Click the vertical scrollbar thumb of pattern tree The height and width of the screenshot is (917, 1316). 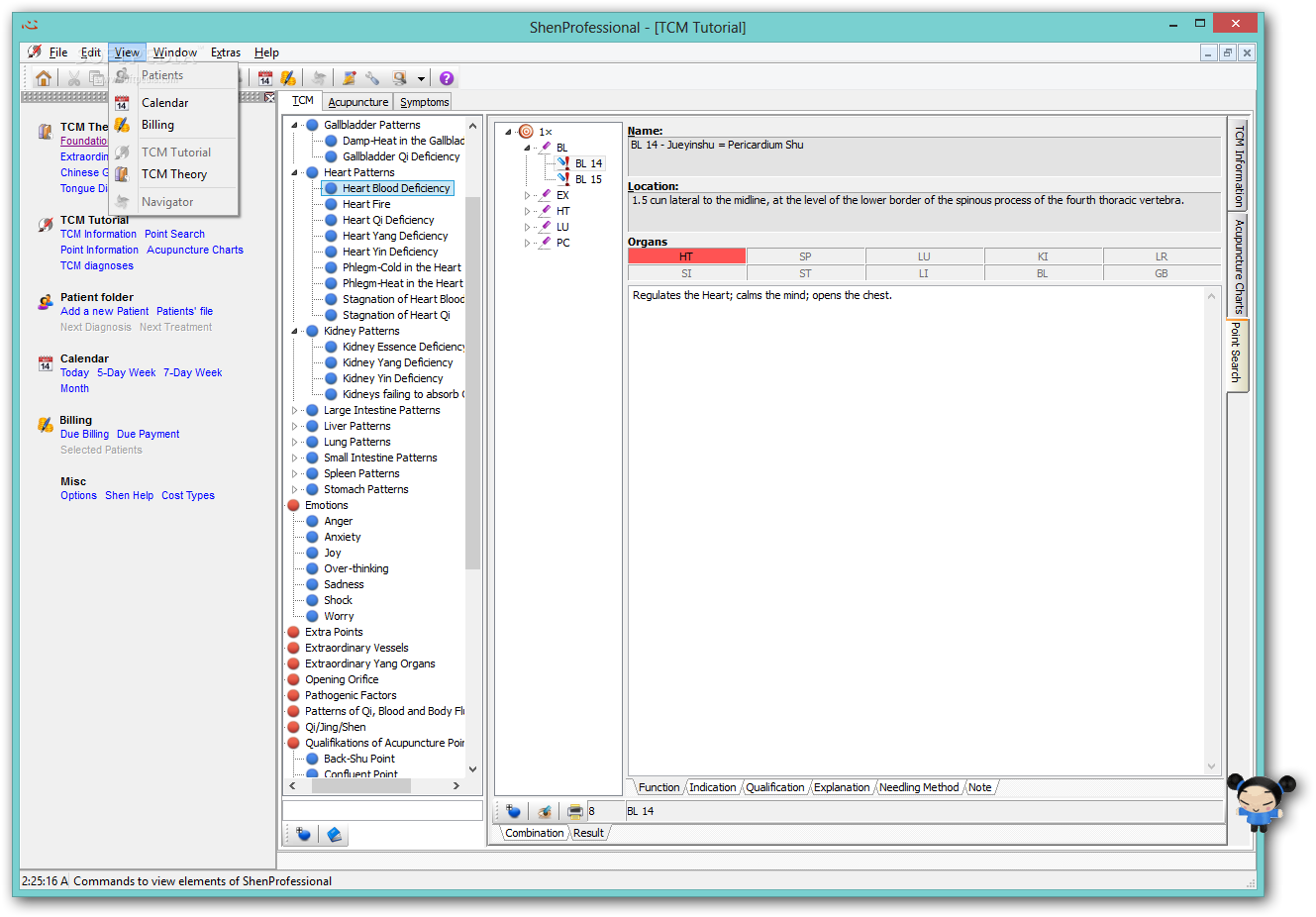coord(472,383)
